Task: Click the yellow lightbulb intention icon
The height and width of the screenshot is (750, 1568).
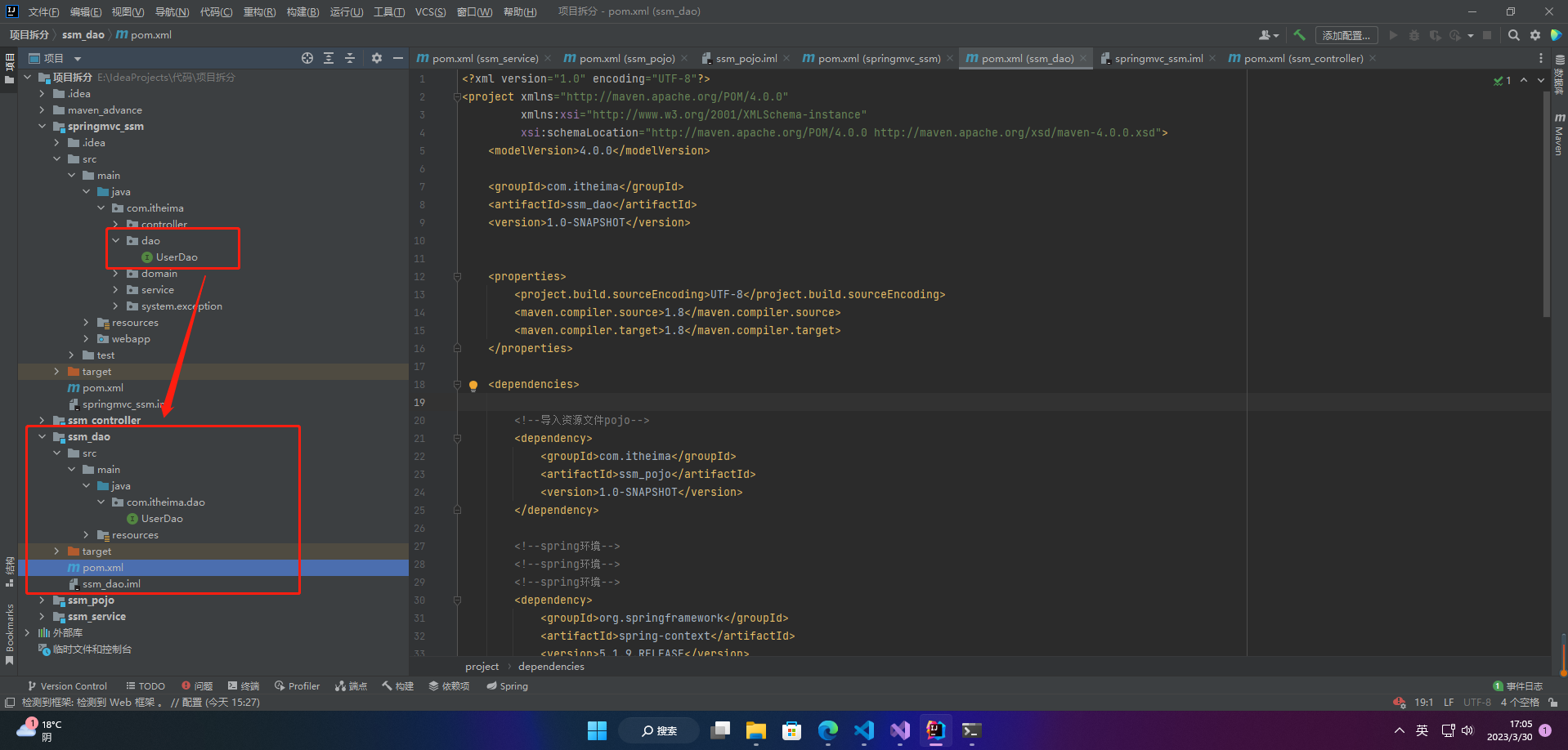Action: pyautogui.click(x=473, y=385)
